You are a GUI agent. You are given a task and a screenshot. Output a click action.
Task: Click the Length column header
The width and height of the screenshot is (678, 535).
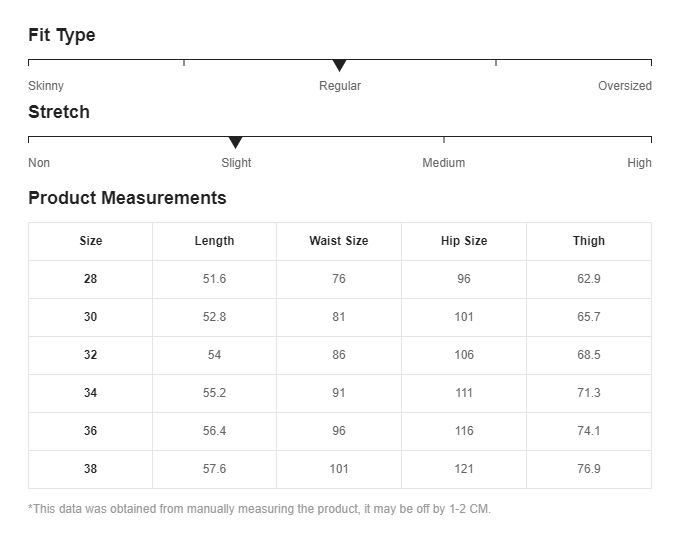[214, 241]
